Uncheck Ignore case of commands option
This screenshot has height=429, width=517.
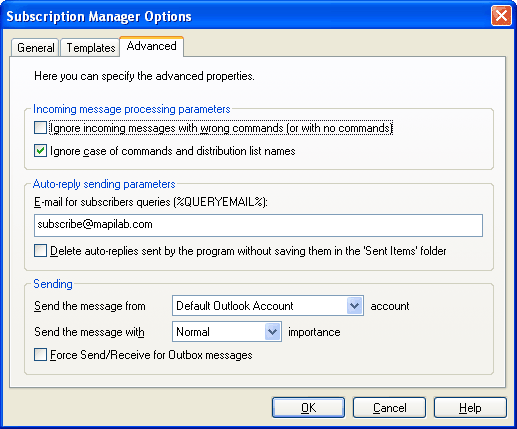(40, 151)
